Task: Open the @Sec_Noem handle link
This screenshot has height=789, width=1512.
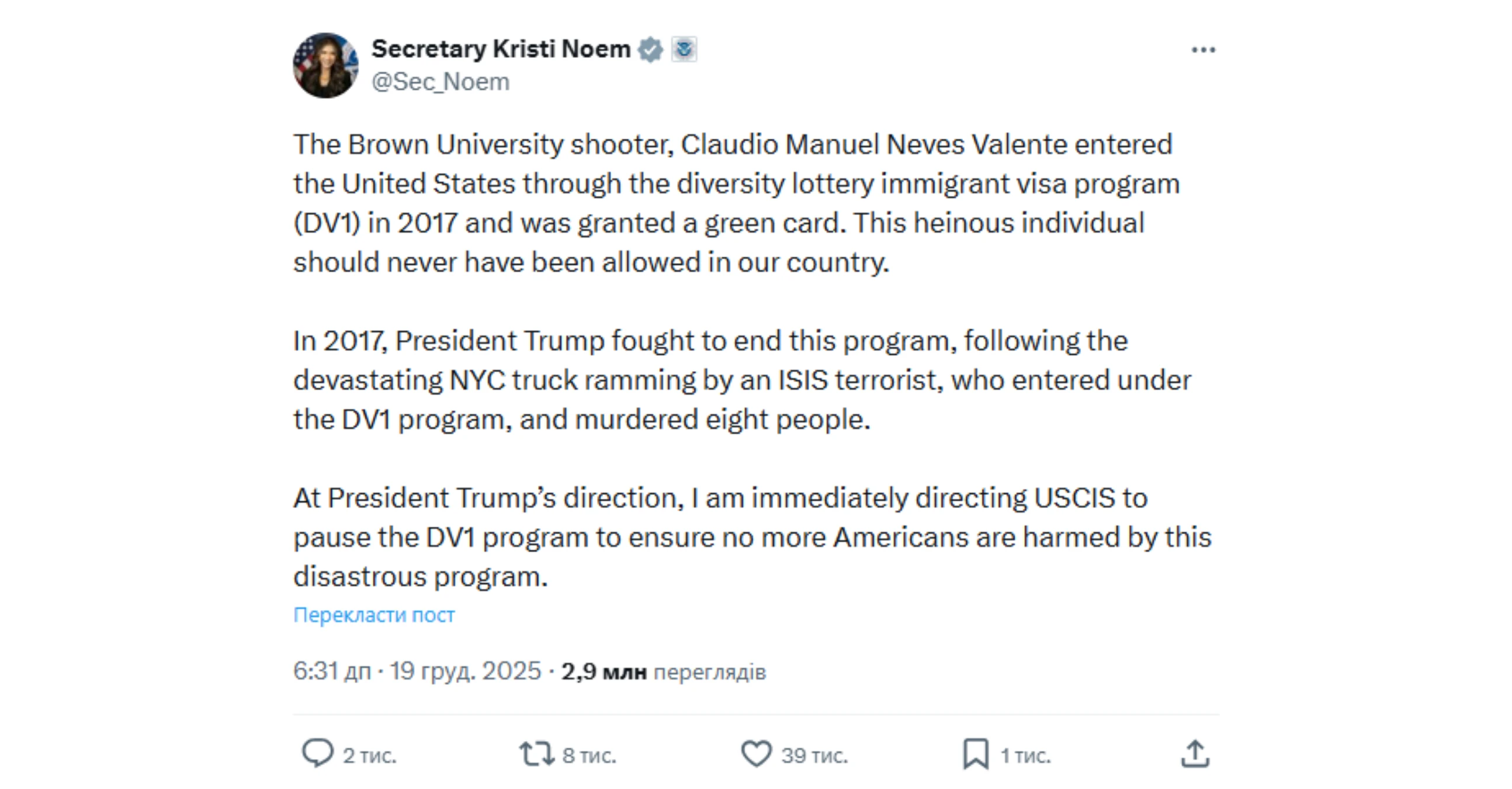Action: (440, 82)
